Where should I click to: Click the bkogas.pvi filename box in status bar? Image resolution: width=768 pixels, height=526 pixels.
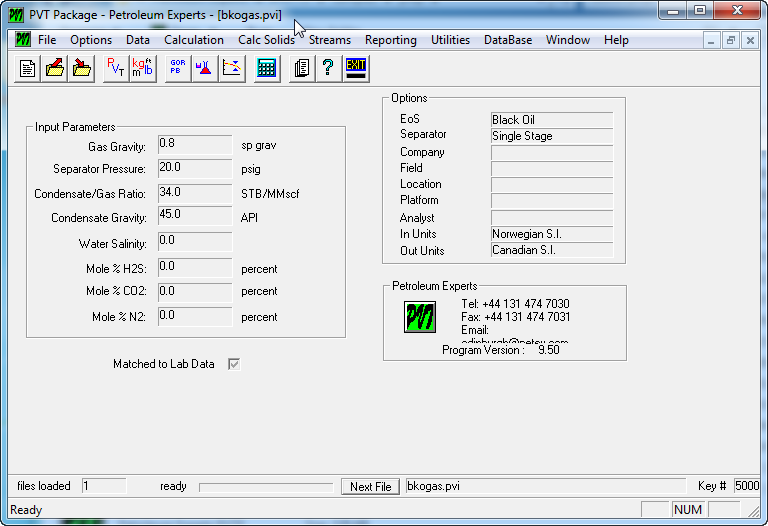[546, 486]
